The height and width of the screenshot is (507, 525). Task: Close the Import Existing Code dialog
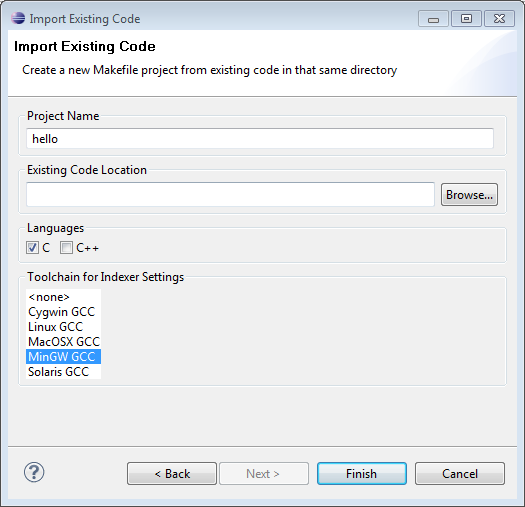click(499, 19)
